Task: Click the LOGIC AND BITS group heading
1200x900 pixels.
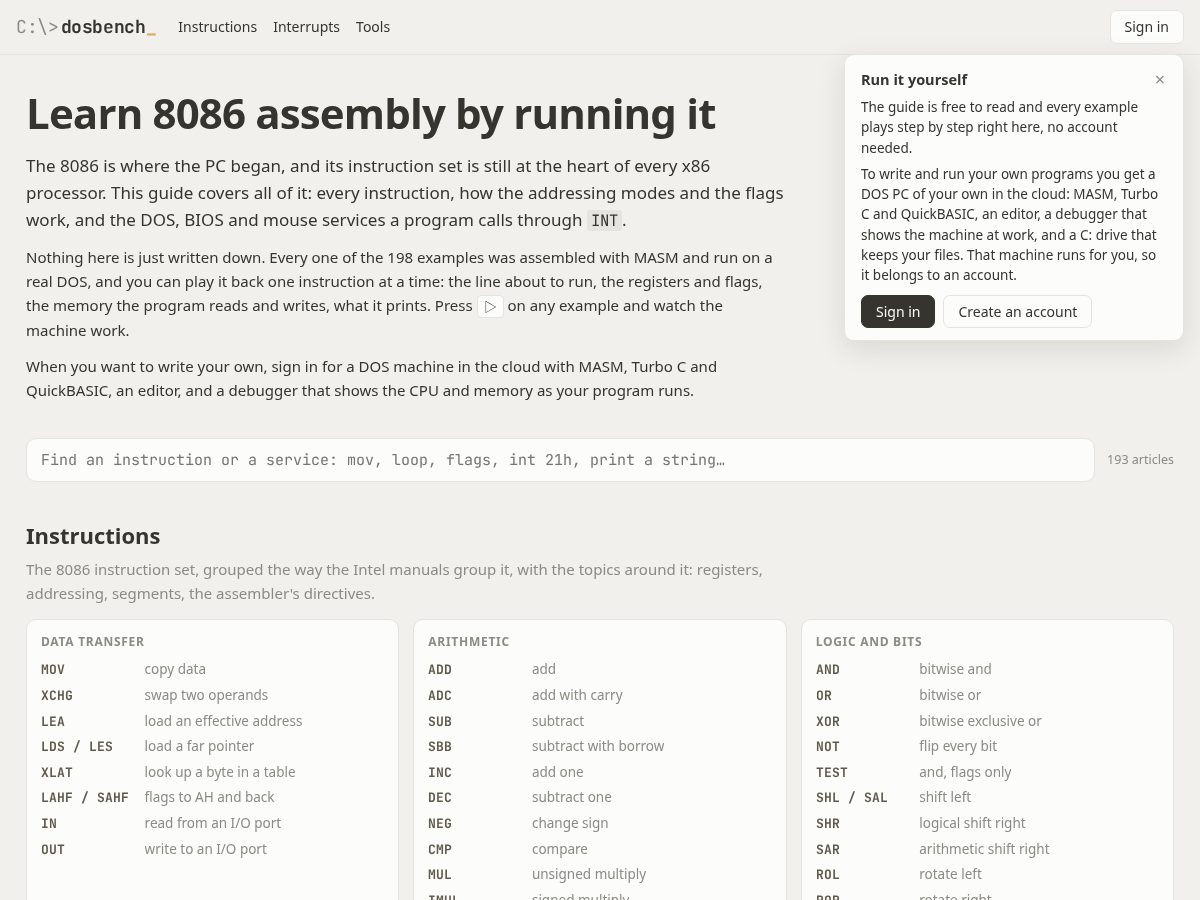Action: (869, 642)
